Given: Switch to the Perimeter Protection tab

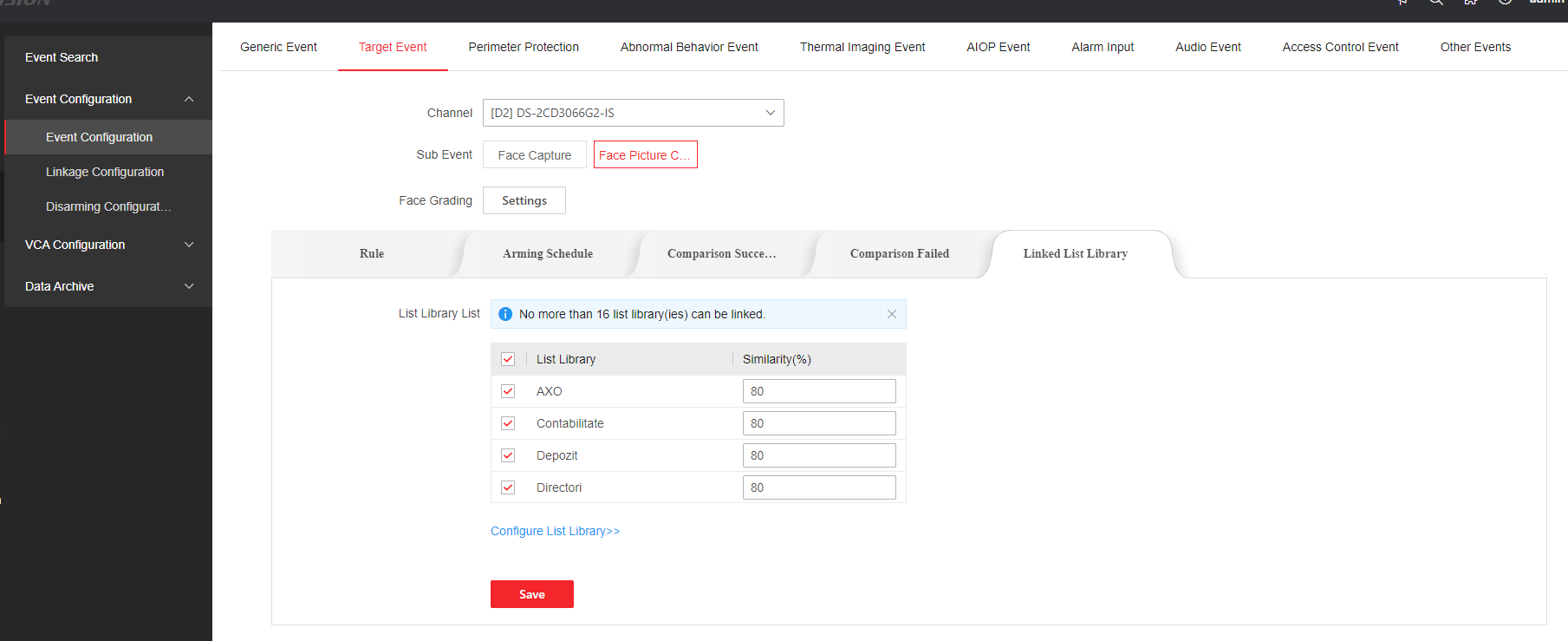Looking at the screenshot, I should coord(524,47).
